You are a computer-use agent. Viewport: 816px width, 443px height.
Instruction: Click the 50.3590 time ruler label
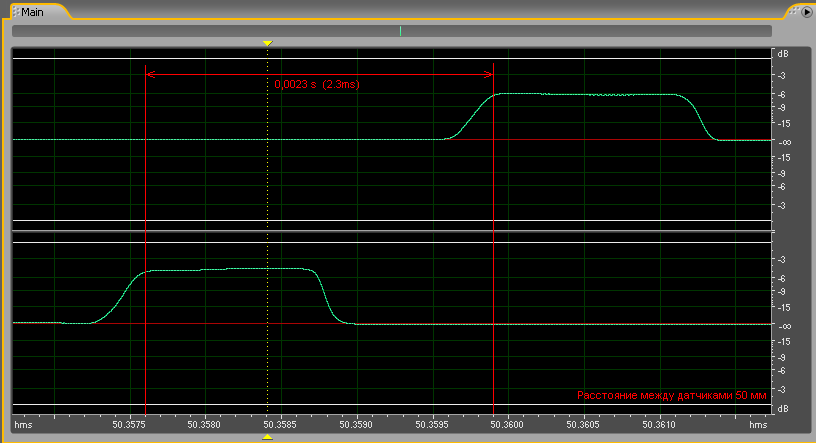(356, 425)
